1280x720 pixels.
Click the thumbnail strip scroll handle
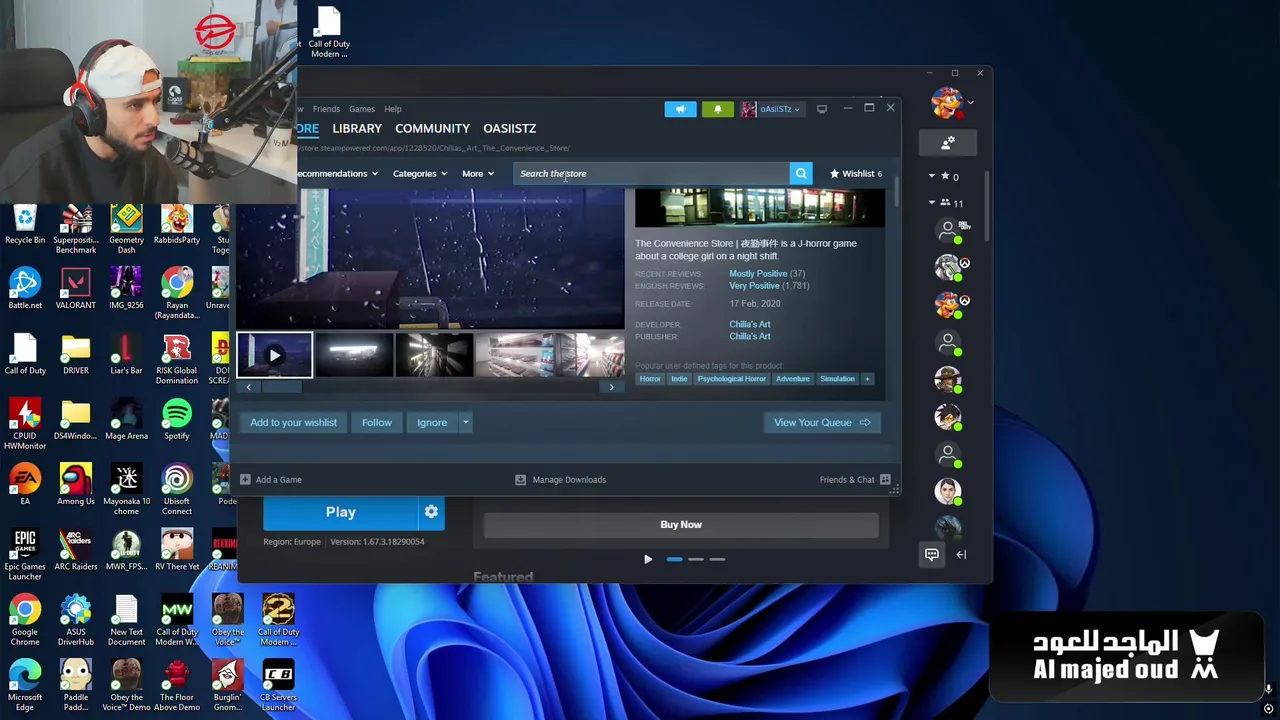point(281,387)
